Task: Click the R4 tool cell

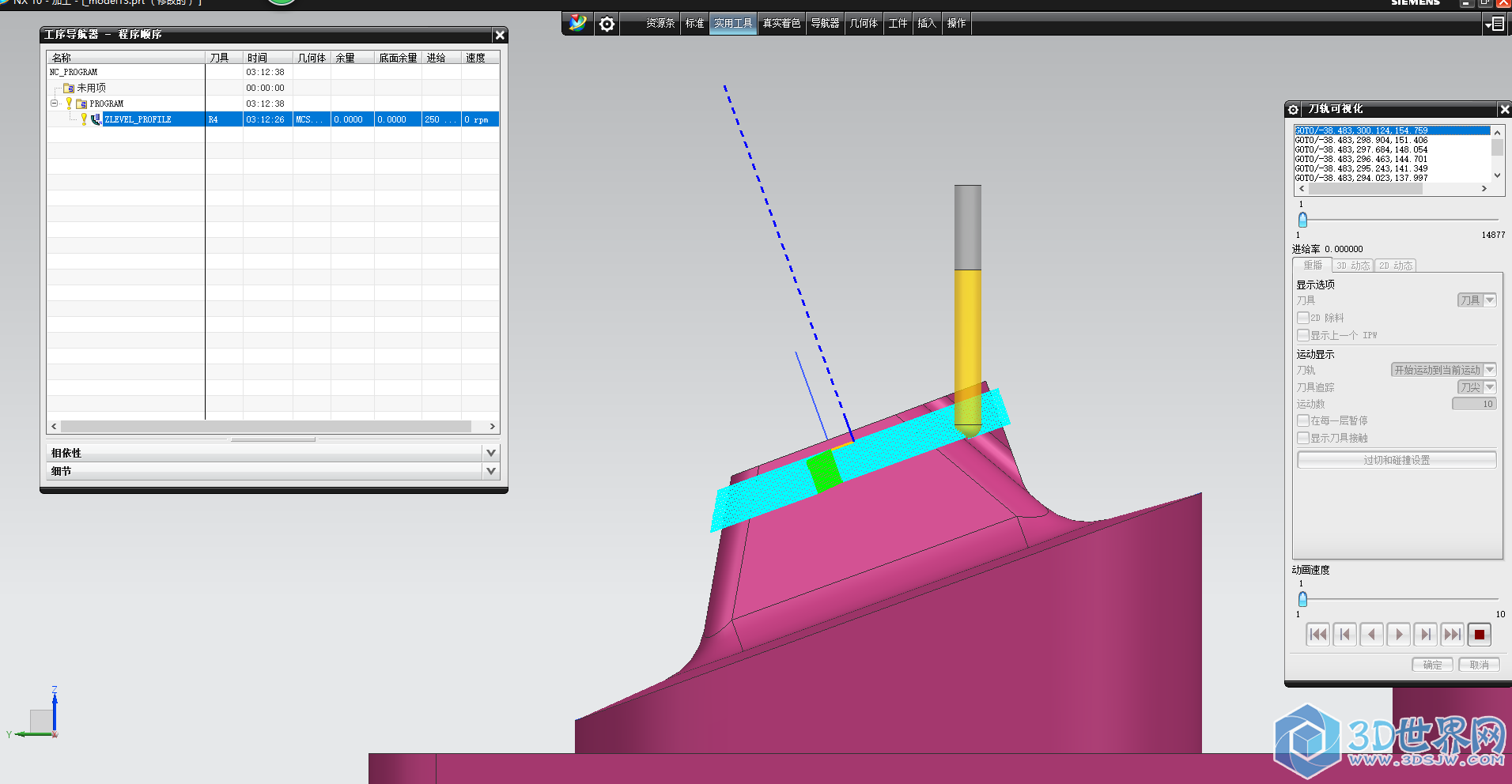Action: tap(225, 119)
